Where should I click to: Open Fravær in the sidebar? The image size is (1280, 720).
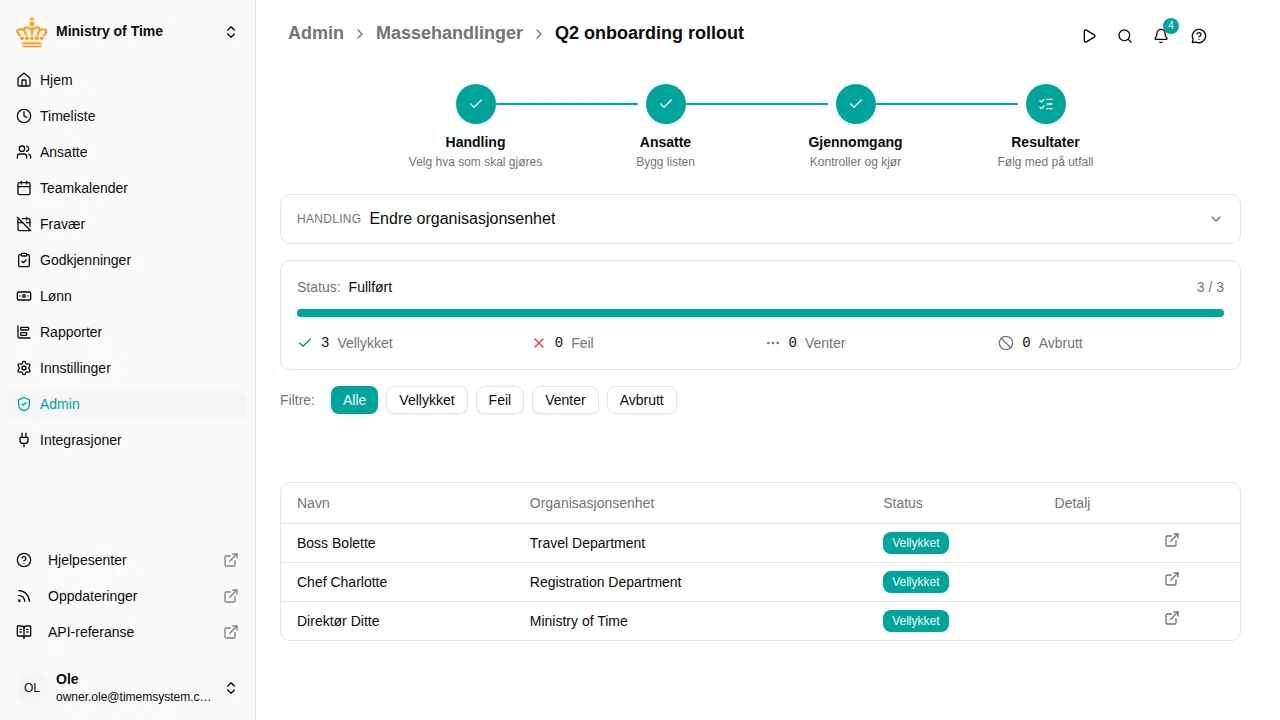pos(127,224)
